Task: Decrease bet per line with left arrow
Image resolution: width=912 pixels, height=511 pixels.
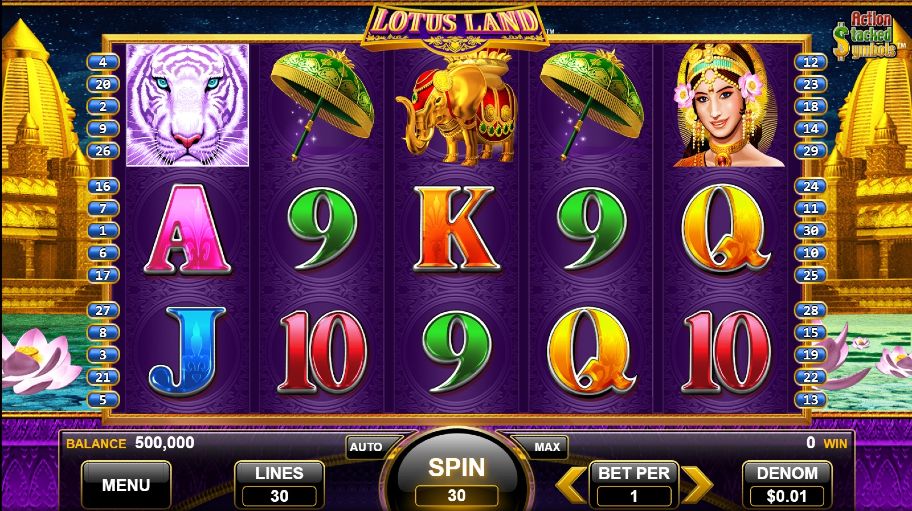Action: click(571, 485)
